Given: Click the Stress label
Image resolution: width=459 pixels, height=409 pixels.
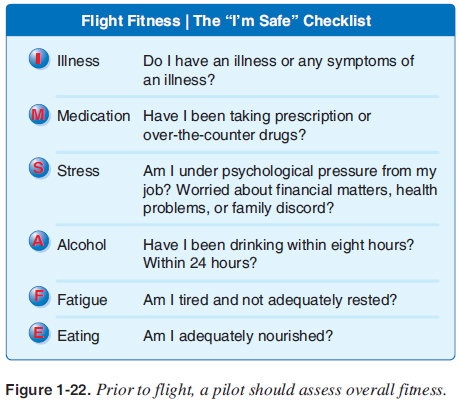Looking at the screenshot, I should click(x=78, y=171).
